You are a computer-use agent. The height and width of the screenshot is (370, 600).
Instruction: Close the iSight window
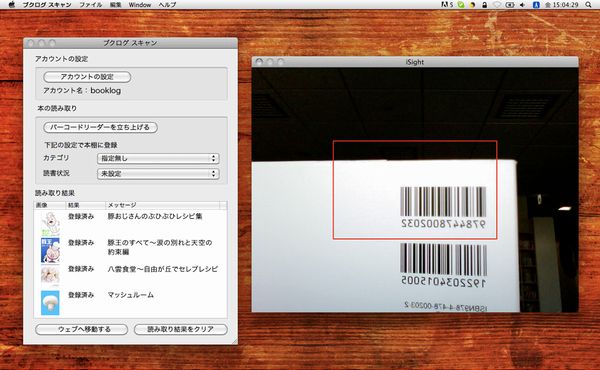pyautogui.click(x=259, y=62)
